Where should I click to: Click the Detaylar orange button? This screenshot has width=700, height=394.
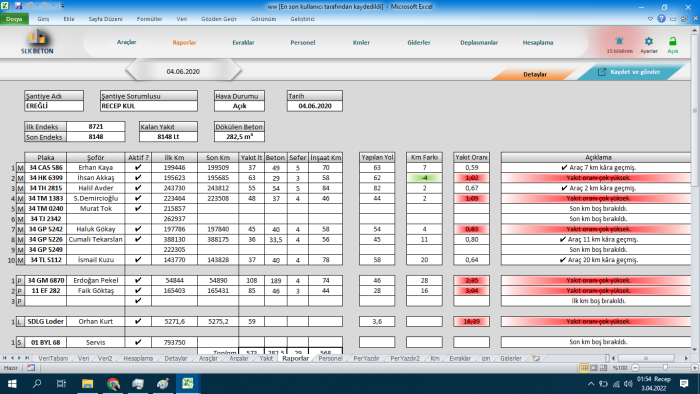535,75
